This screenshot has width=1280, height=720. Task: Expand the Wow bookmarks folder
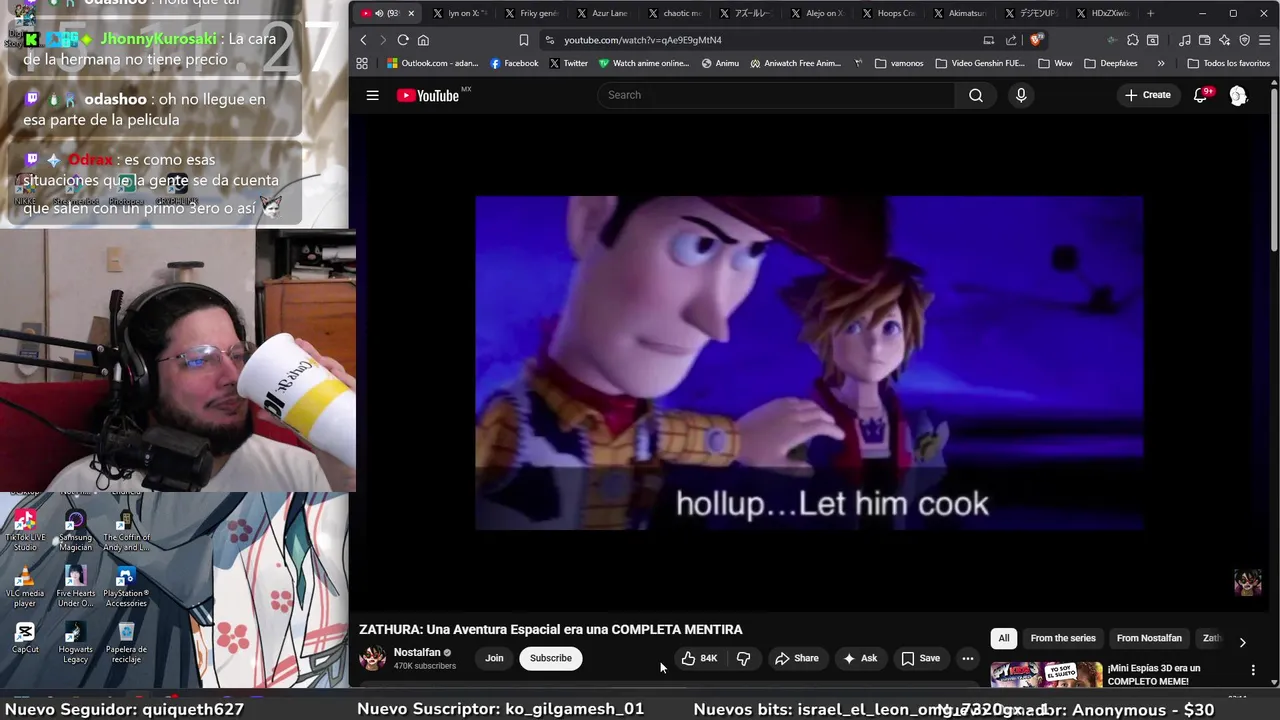[x=1055, y=63]
